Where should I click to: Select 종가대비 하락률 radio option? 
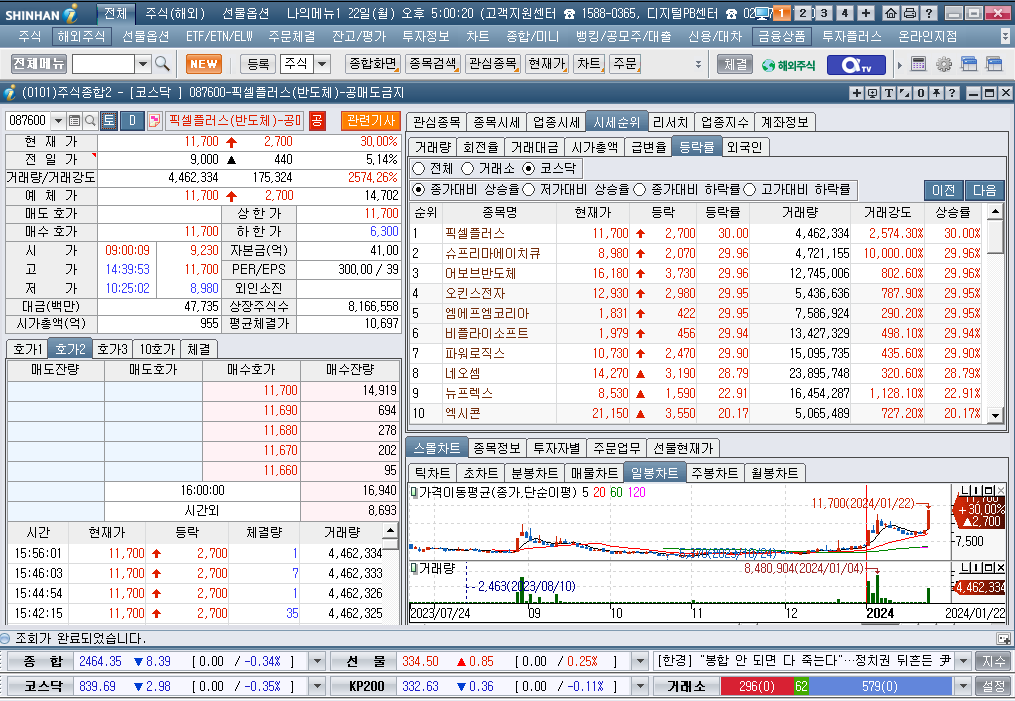point(640,190)
